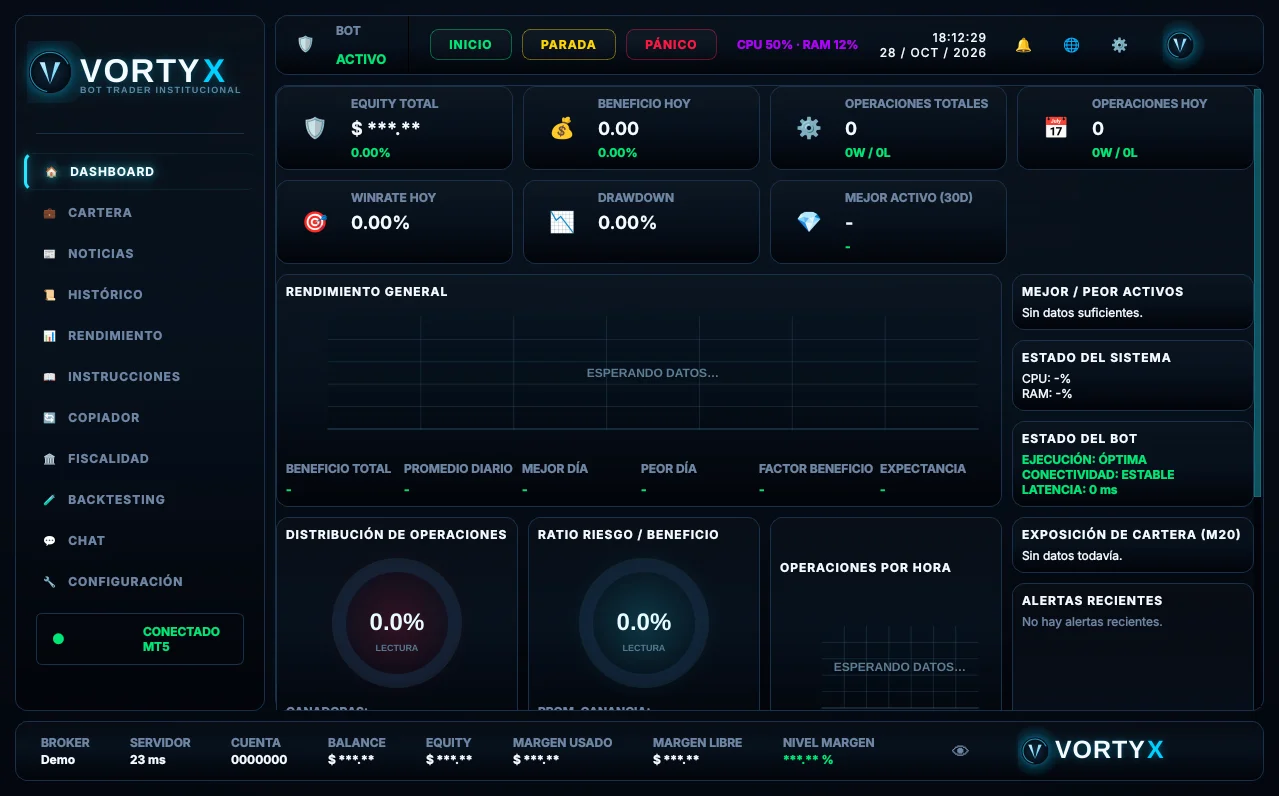This screenshot has height=796, width=1279.
Task: Click the PÁNICO emergency button
Action: click(x=671, y=45)
